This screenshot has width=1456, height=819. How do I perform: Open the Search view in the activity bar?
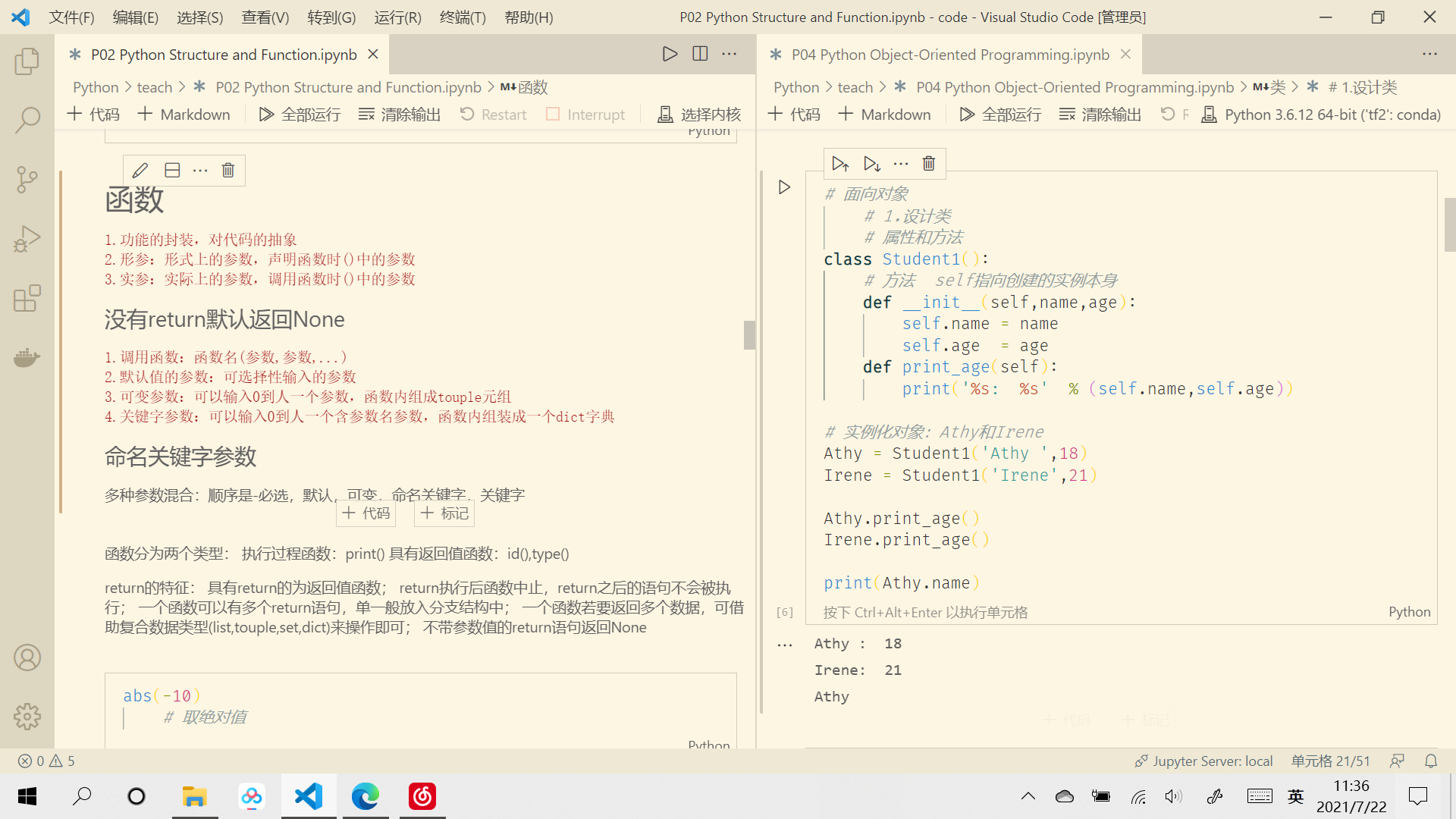[27, 120]
